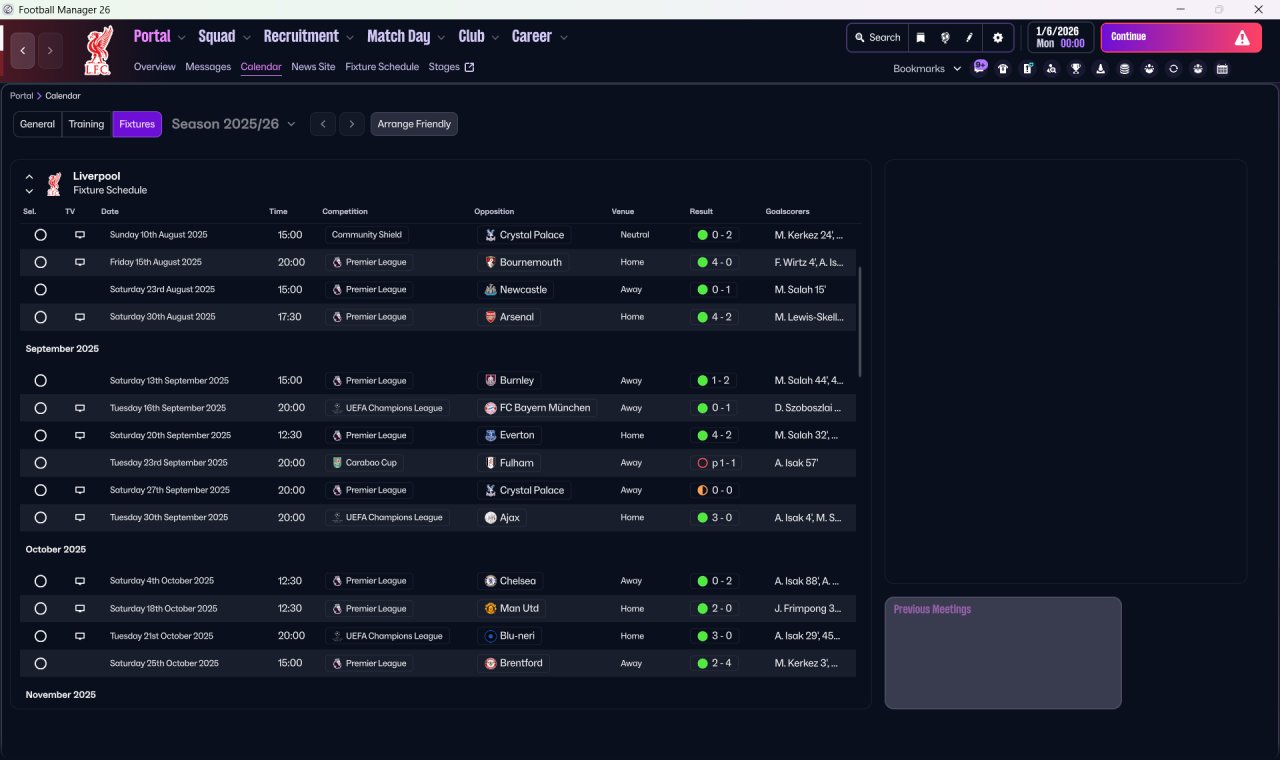Click the Liverpool LFC crest in header

point(98,50)
